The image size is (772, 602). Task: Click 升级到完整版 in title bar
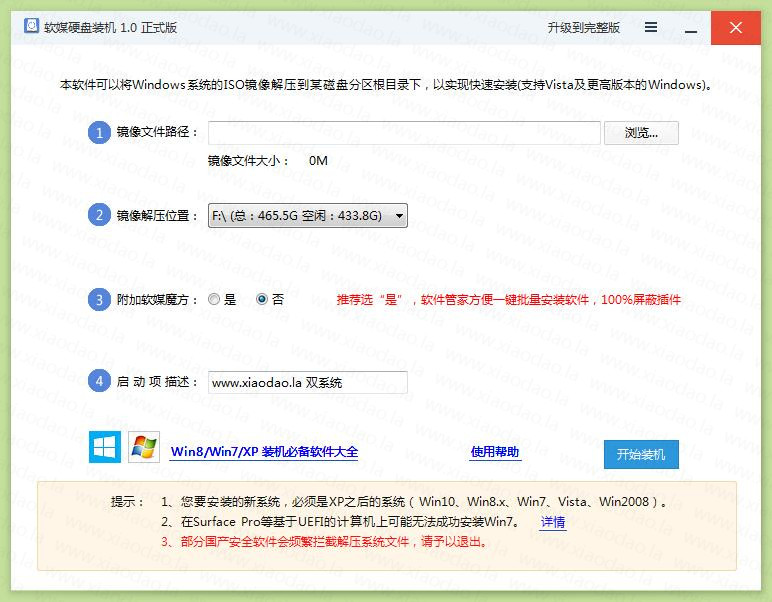[583, 28]
